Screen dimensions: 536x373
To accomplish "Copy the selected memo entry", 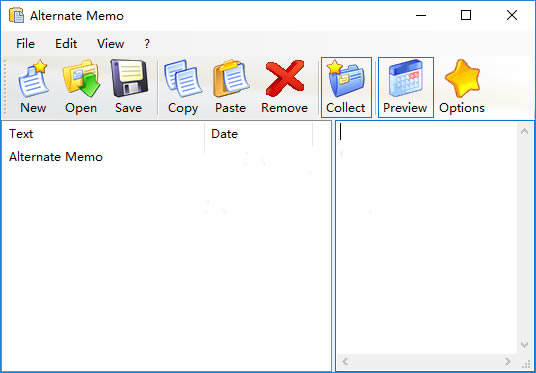I will point(183,88).
